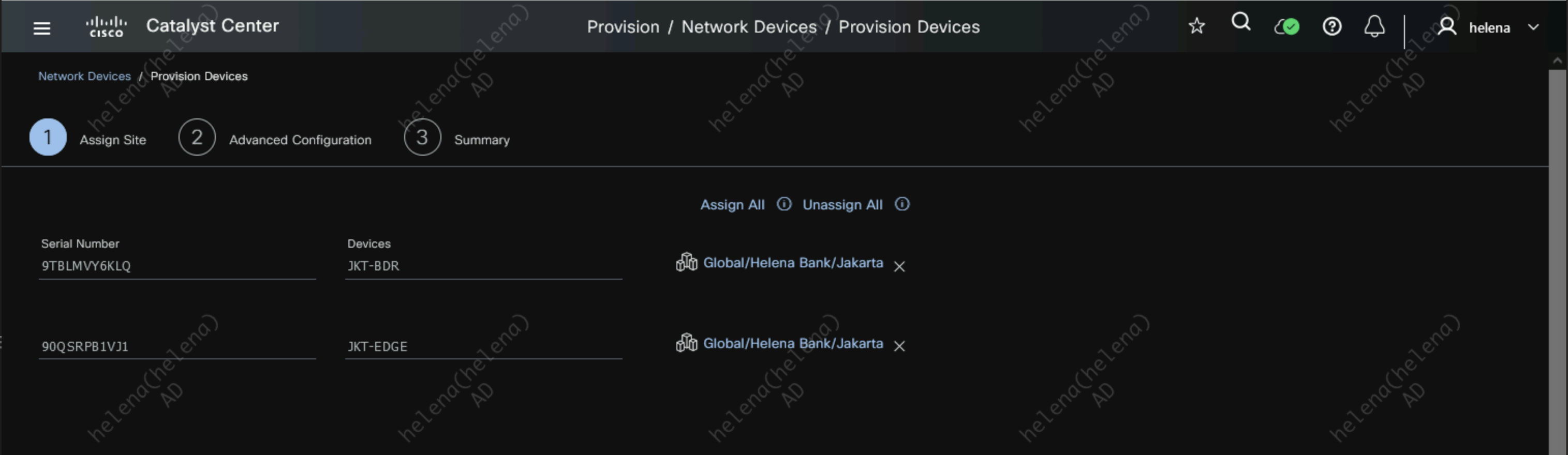Click the info icon beside Unassign All

pyautogui.click(x=902, y=204)
